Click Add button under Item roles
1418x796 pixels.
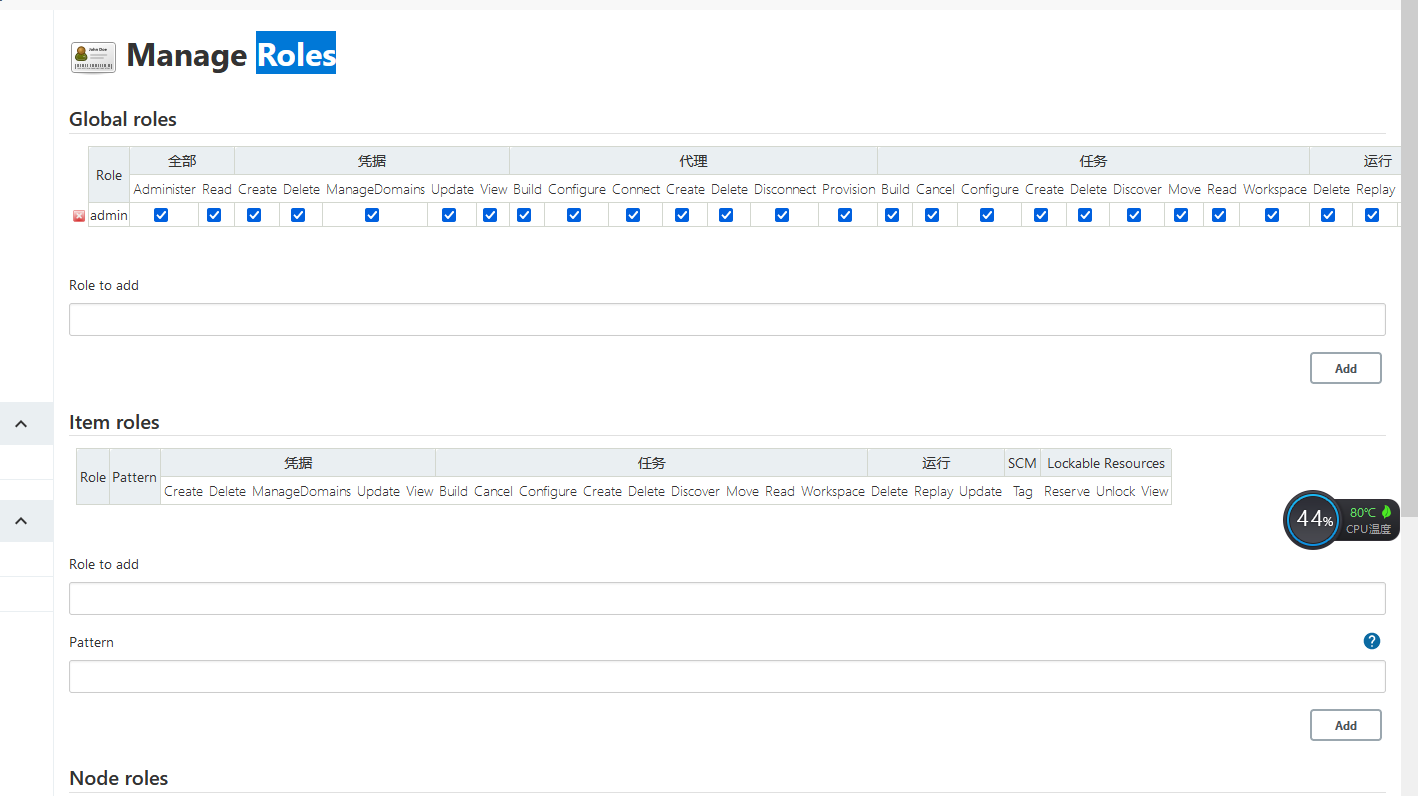tap(1346, 725)
